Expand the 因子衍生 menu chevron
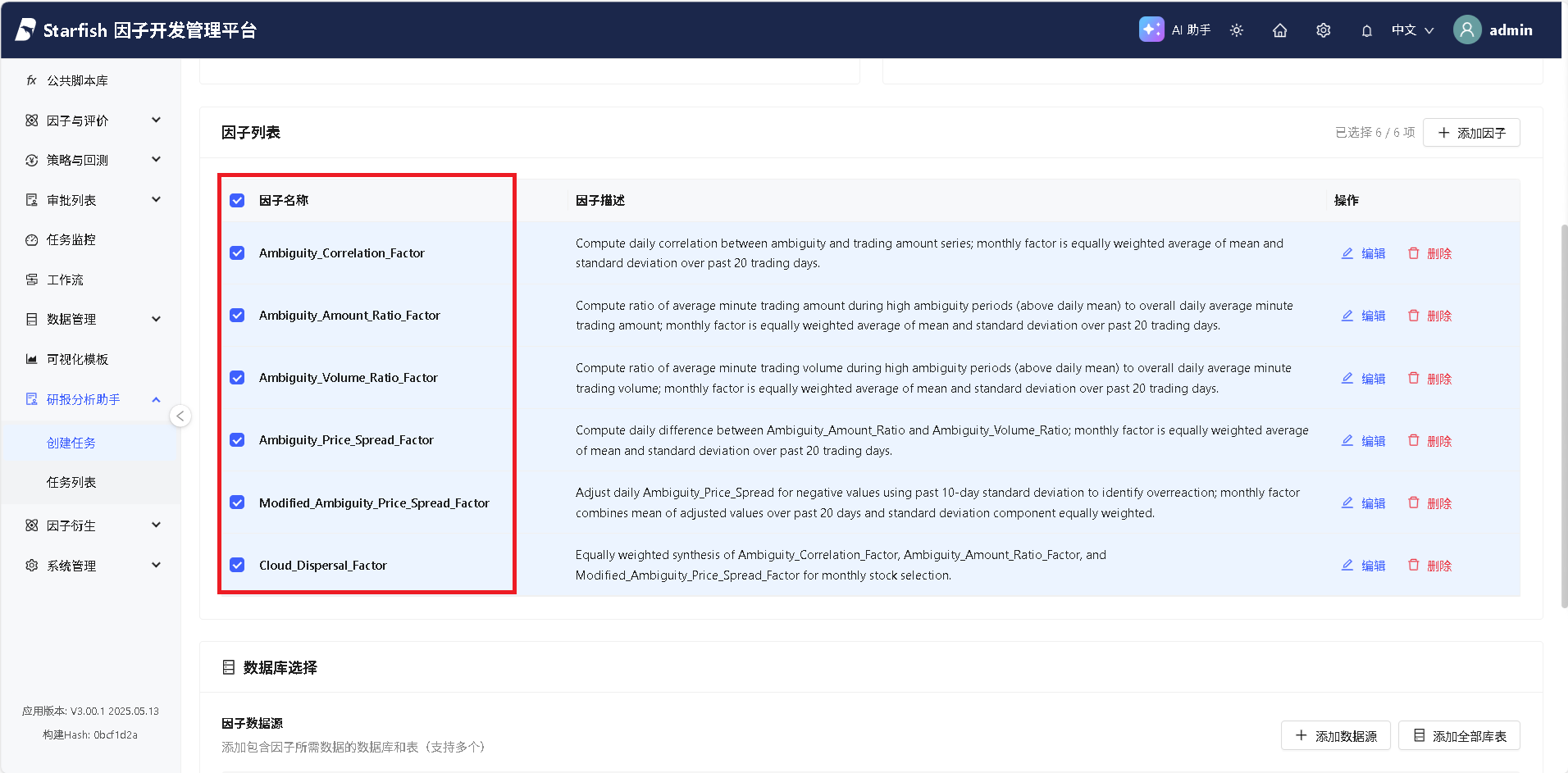Screen dimensions: 1568x773 (156, 525)
